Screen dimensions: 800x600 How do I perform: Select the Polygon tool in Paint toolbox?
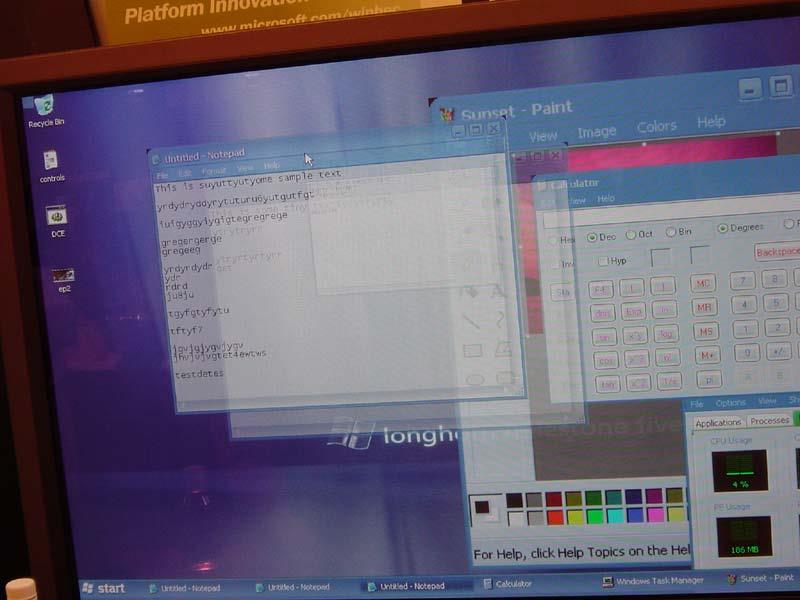point(503,349)
